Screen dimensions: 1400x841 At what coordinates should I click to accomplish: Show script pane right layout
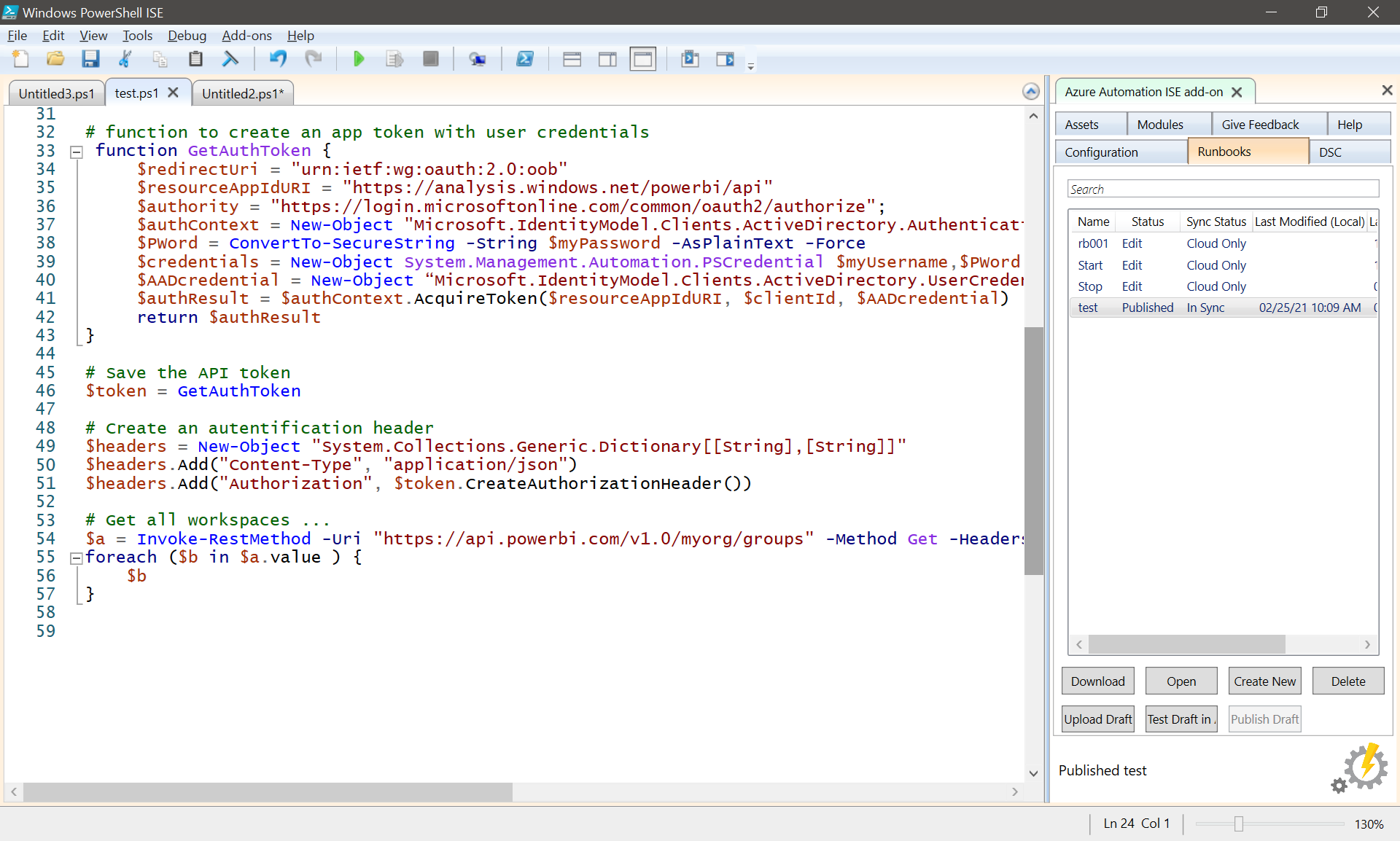(607, 59)
